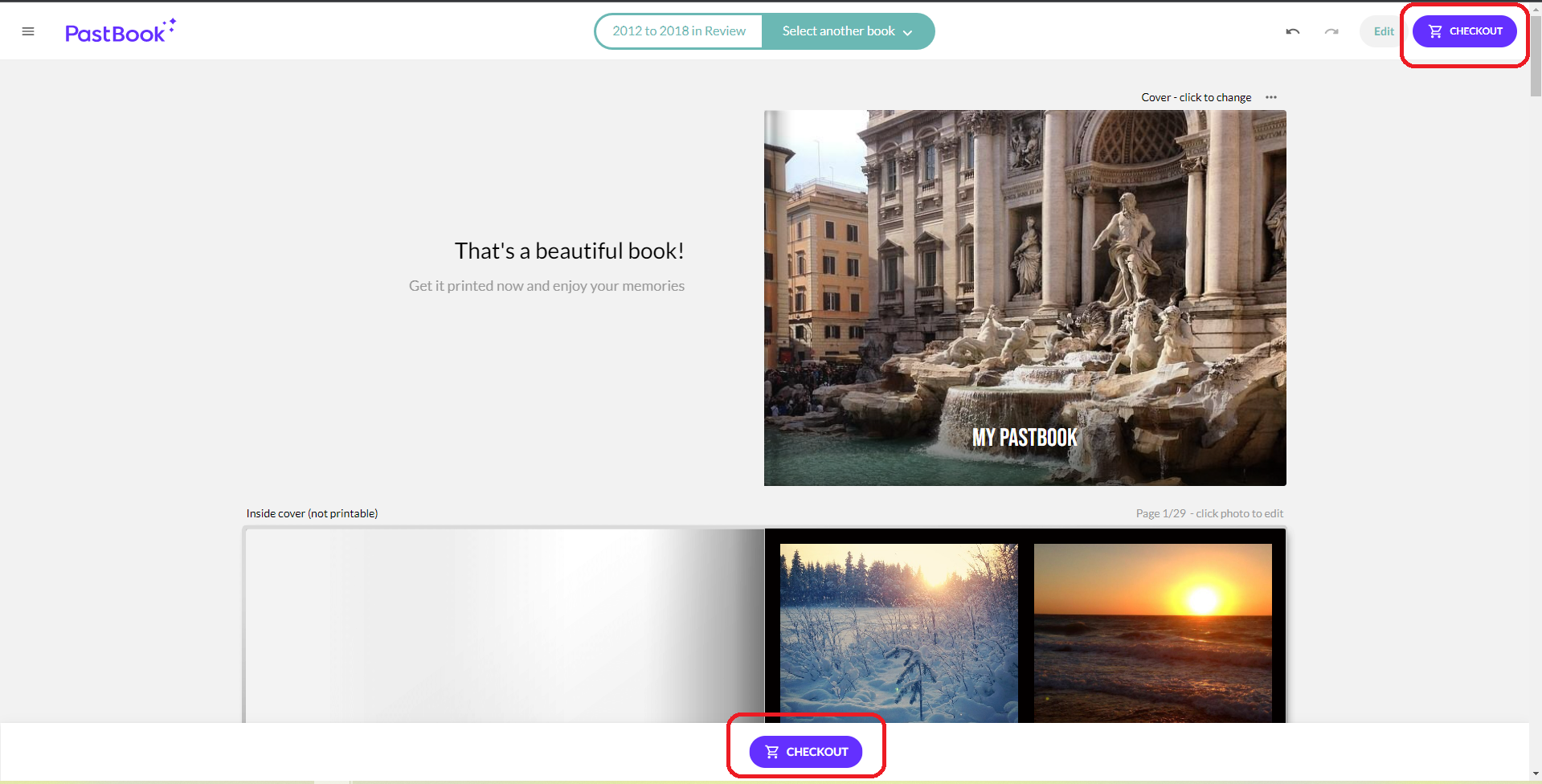This screenshot has height=784, width=1542.
Task: Click 'Get it printed now' subtitle text
Action: click(546, 286)
